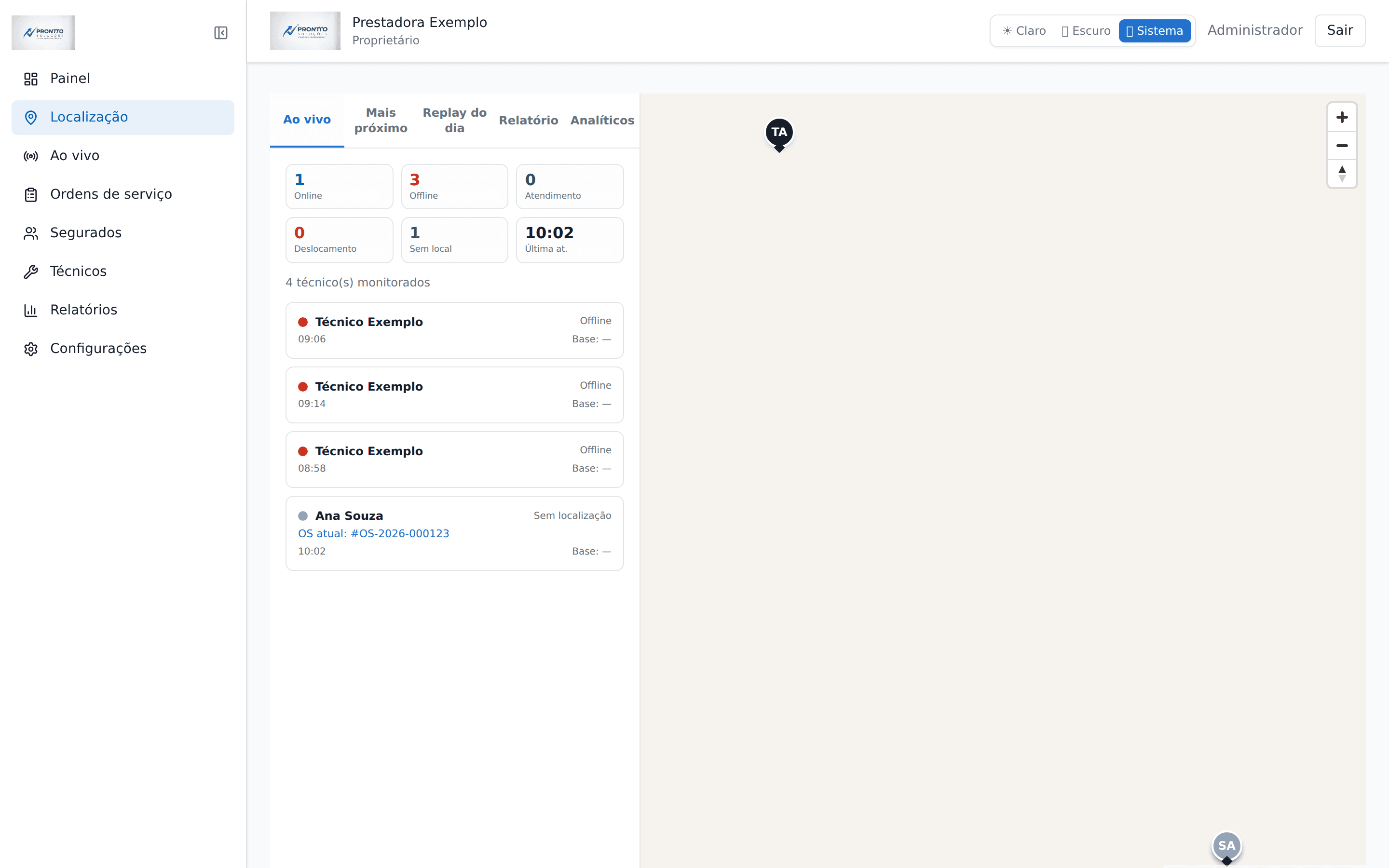
Task: Open the Ao vivo tab
Action: (x=307, y=120)
